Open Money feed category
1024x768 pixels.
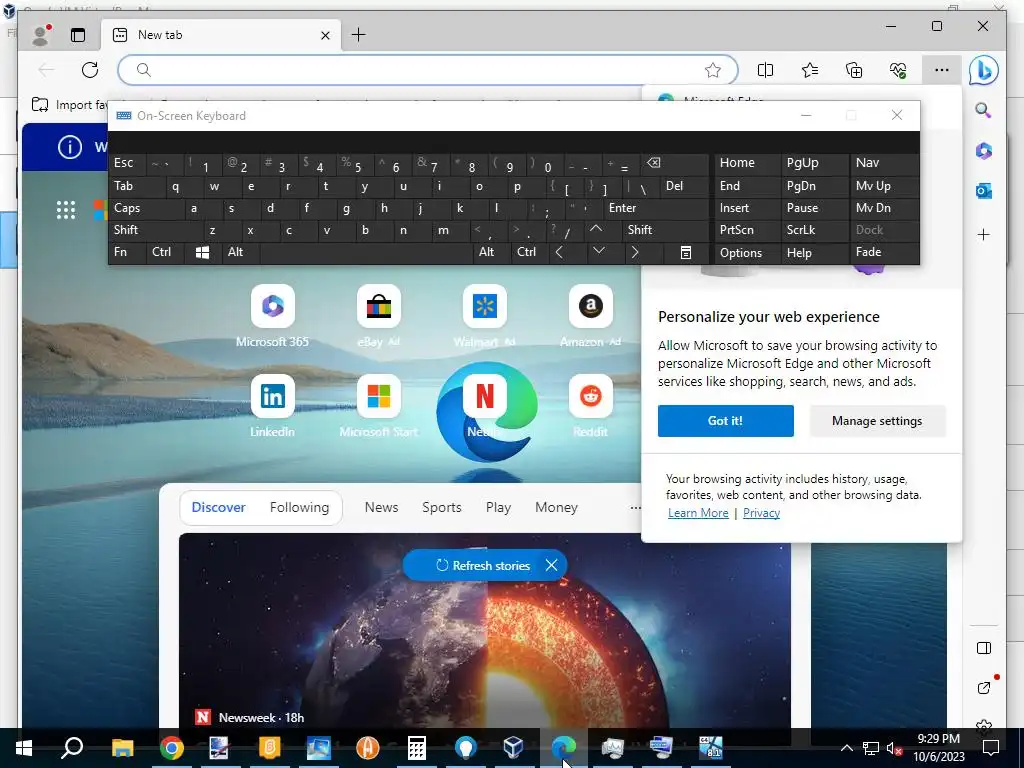556,507
